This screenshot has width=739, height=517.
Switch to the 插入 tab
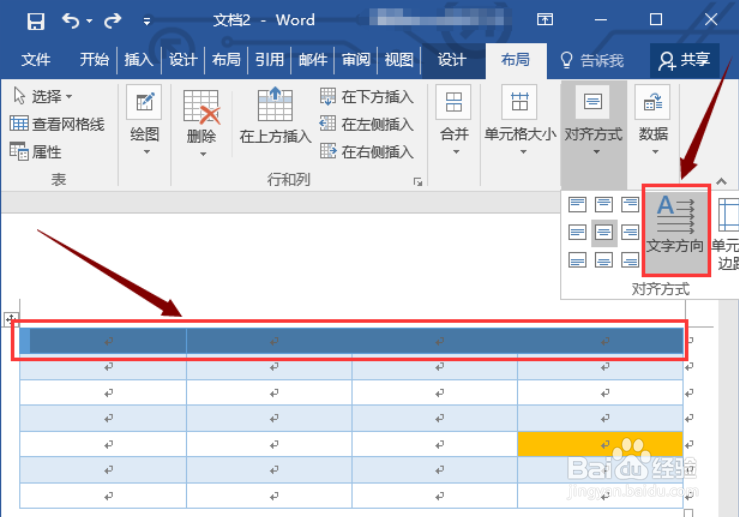[139, 60]
